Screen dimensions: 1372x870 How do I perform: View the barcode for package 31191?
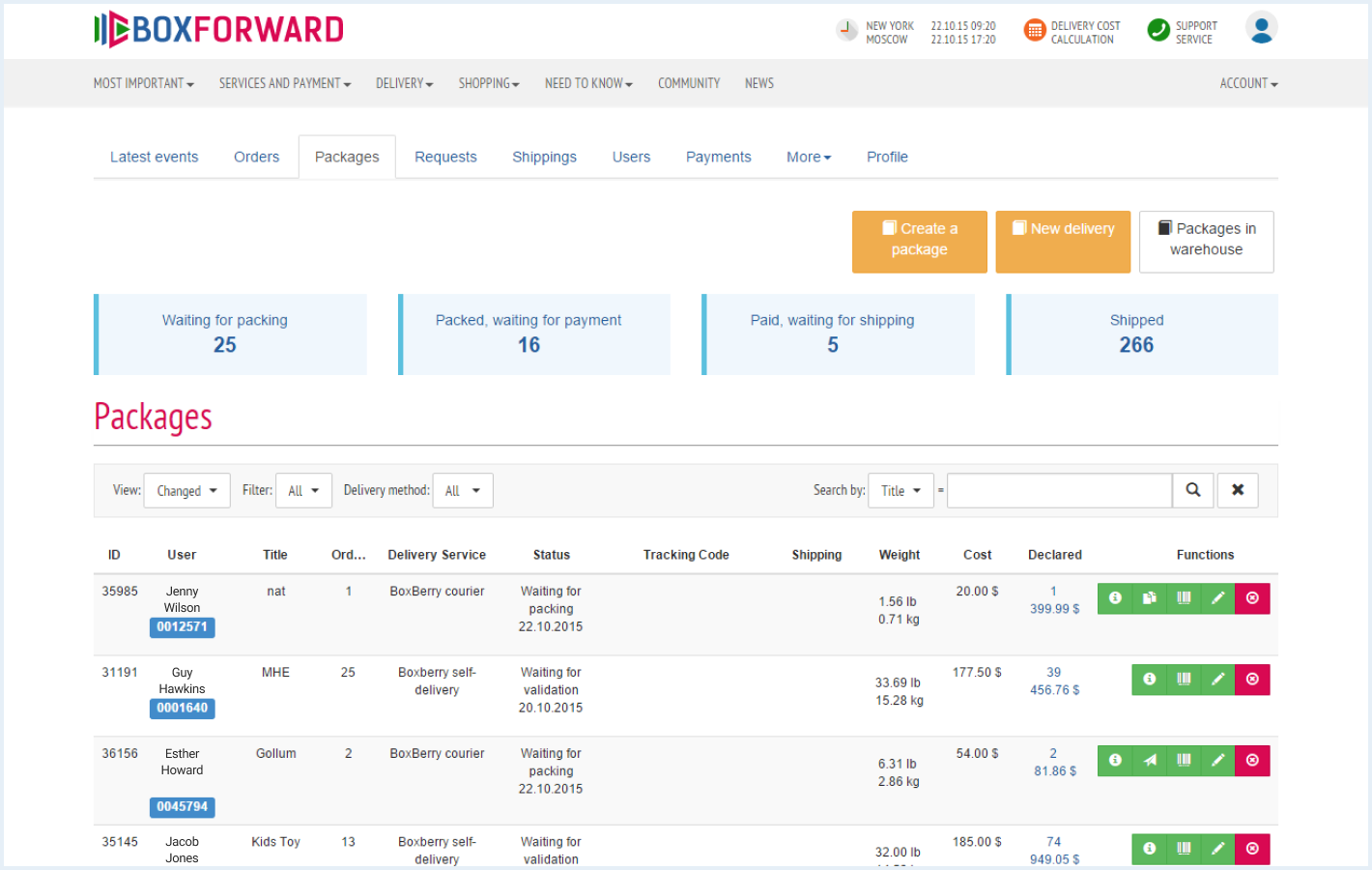(1184, 680)
